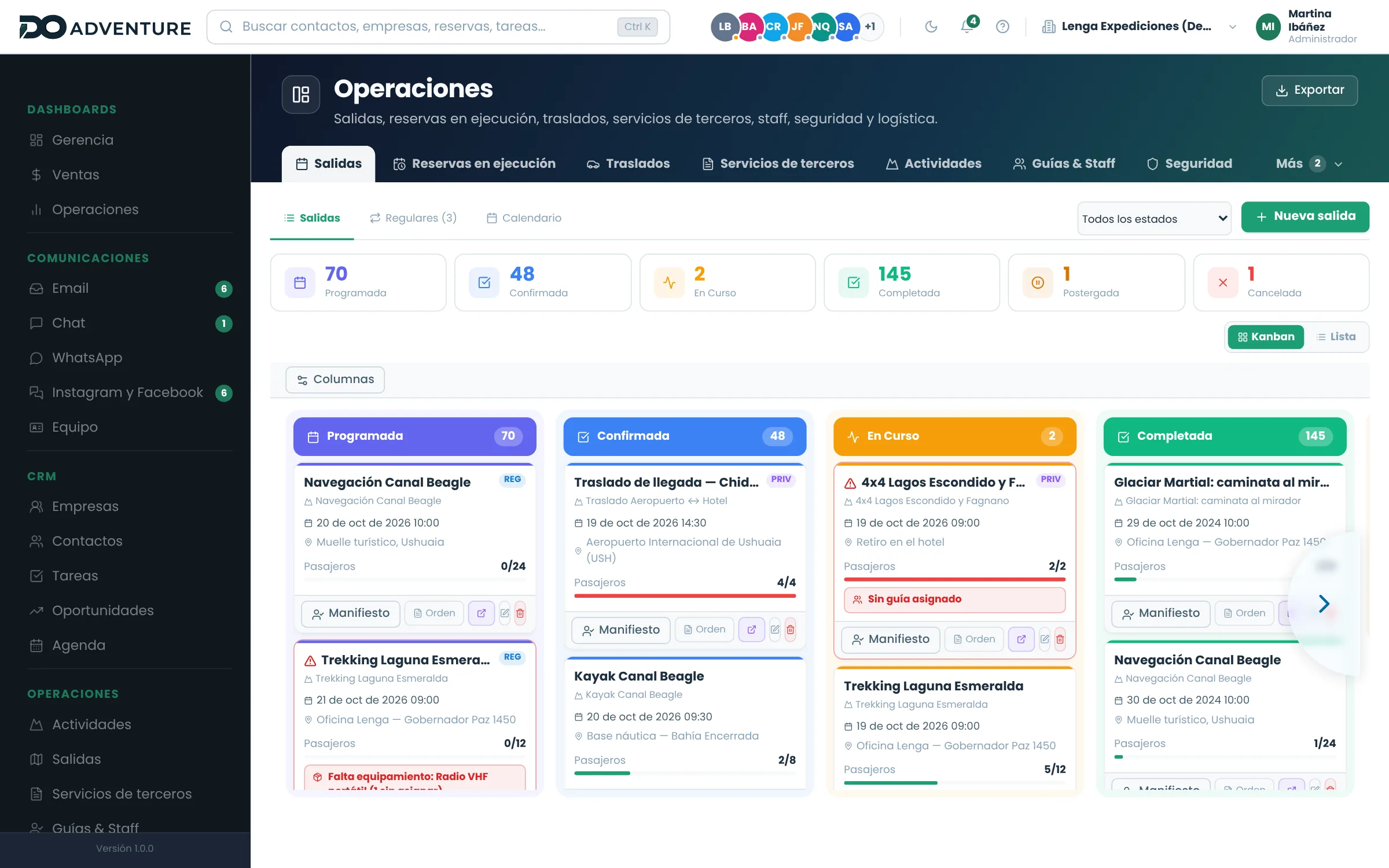Click the warning triangle on Trekking Laguna Esmeralda Programada card
The width and height of the screenshot is (1389, 868).
310,661
